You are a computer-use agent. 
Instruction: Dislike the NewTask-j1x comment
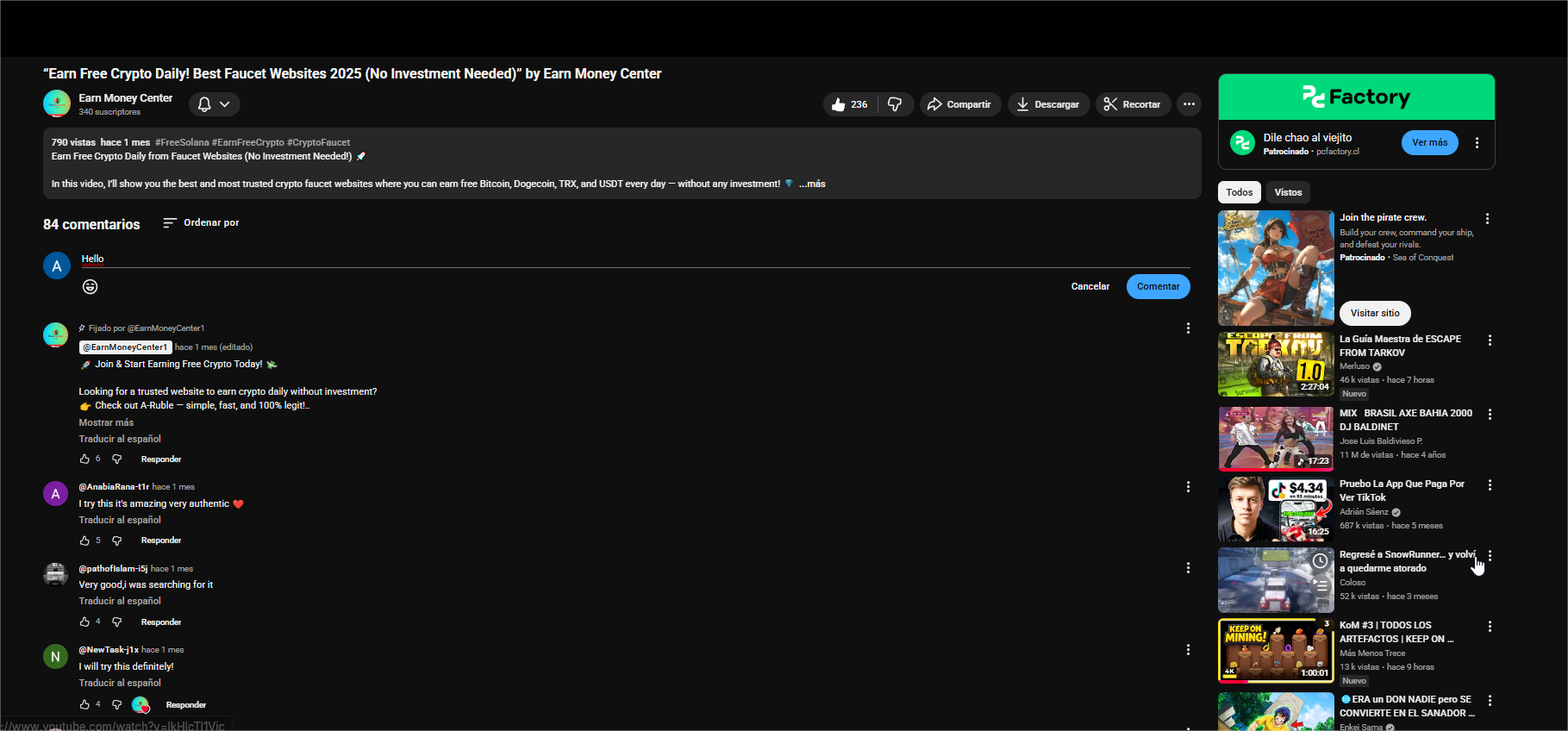coord(117,704)
